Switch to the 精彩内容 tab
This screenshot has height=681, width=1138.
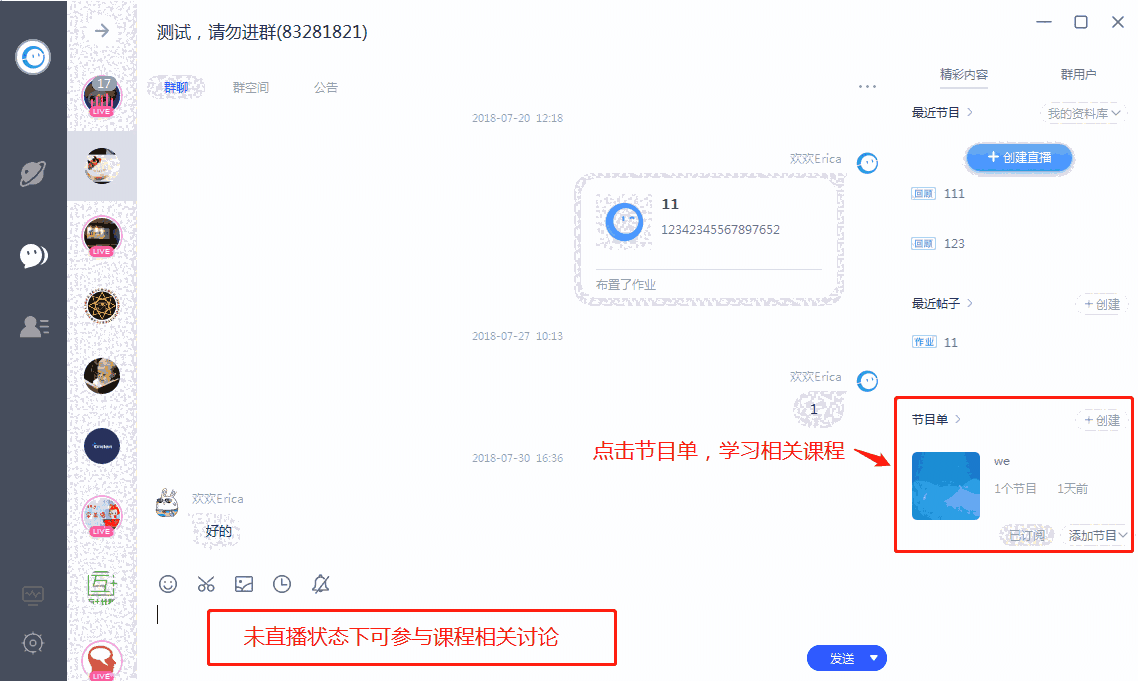[964, 75]
